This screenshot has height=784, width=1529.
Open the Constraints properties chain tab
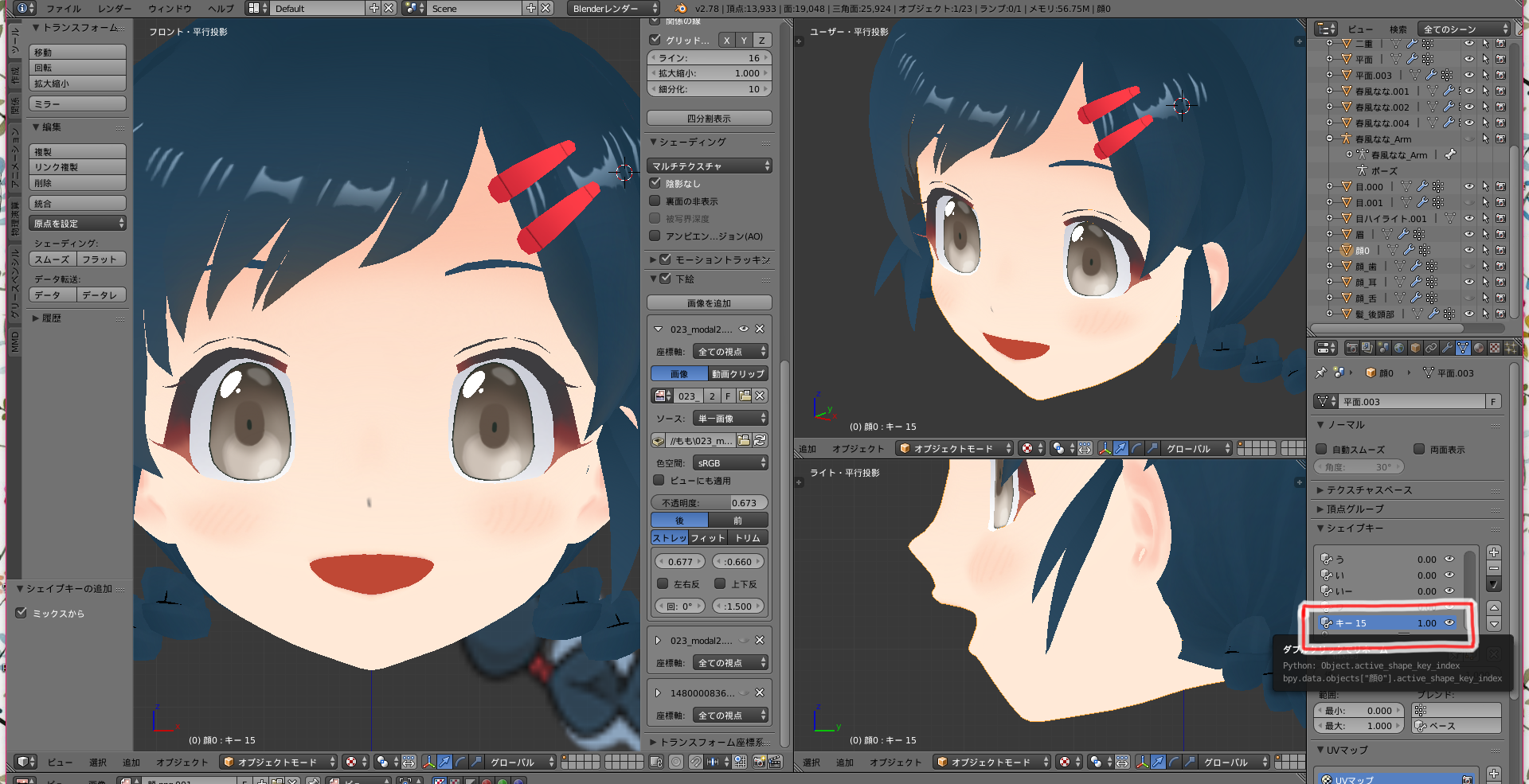(1431, 348)
